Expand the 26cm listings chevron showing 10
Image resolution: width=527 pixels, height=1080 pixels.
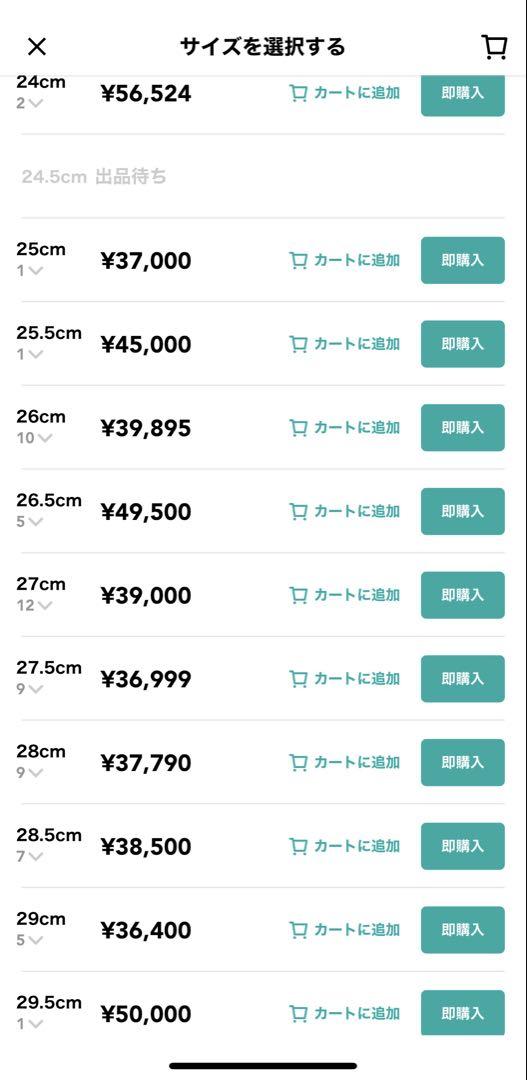(34, 437)
